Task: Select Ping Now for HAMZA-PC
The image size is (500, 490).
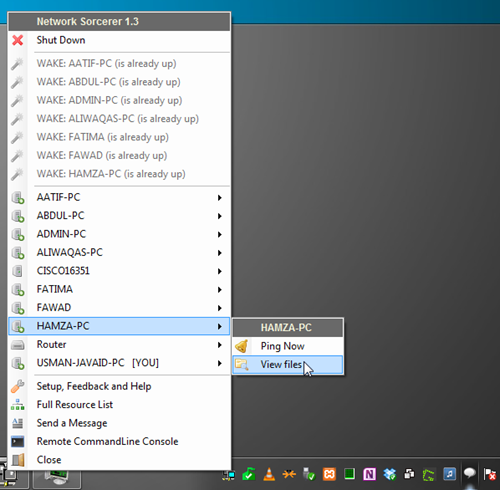Action: [x=288, y=346]
